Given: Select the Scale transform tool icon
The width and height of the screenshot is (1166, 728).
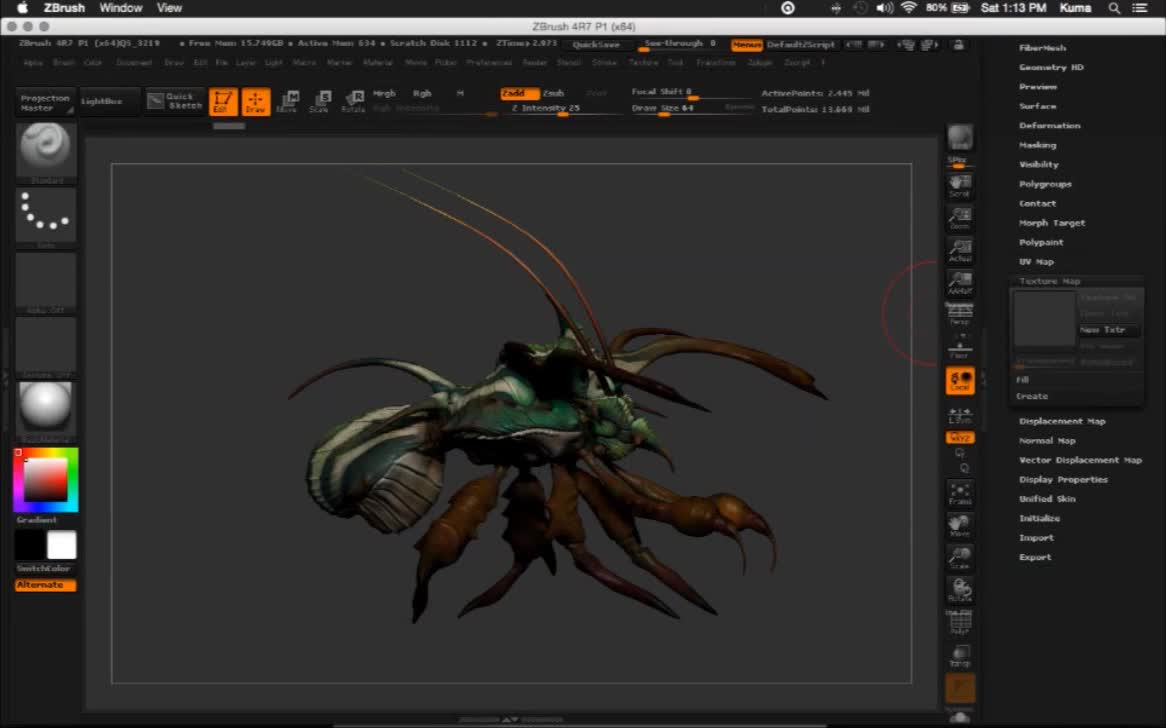Looking at the screenshot, I should click(320, 102).
